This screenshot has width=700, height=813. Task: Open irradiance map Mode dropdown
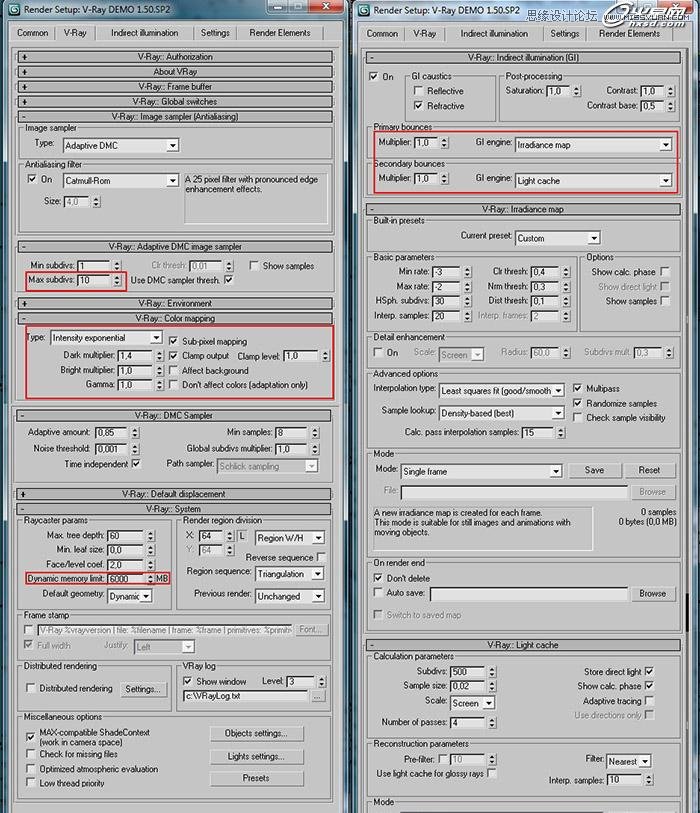(482, 471)
